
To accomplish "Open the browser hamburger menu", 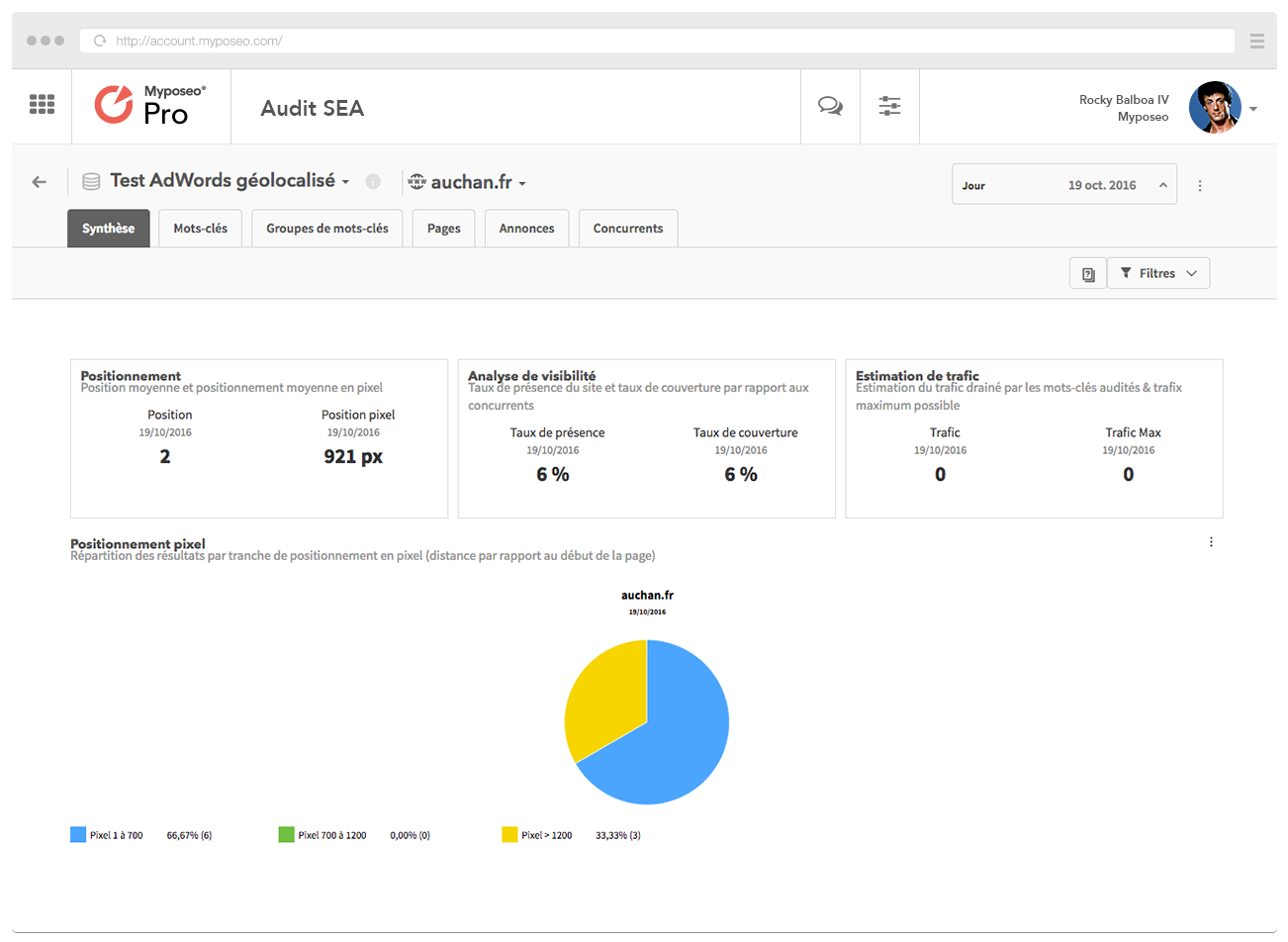I will point(1257,41).
